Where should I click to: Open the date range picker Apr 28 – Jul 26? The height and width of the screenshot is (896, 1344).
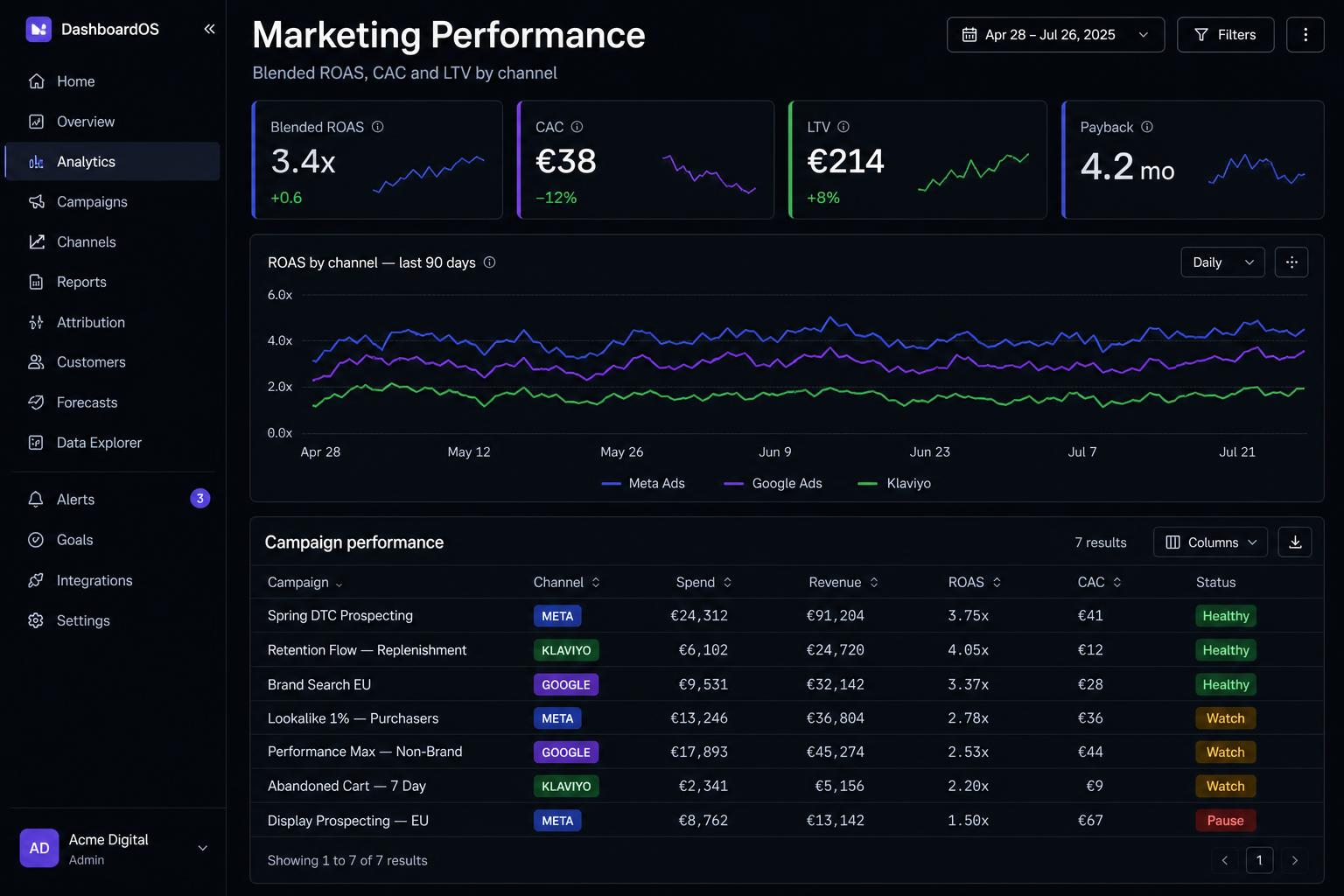[x=1055, y=35]
